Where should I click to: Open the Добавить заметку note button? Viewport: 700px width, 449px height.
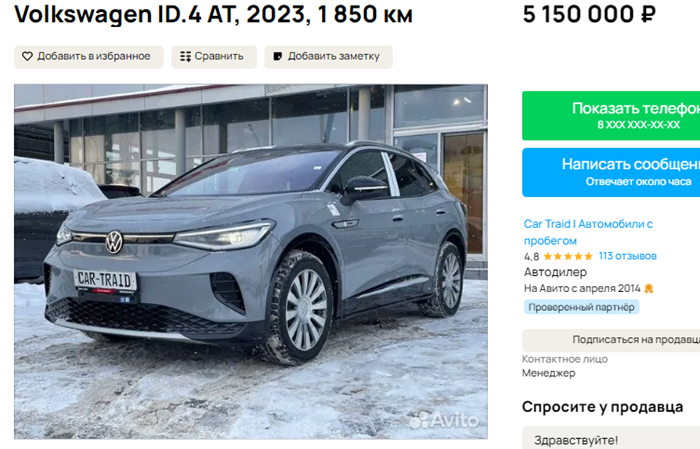pyautogui.click(x=328, y=57)
